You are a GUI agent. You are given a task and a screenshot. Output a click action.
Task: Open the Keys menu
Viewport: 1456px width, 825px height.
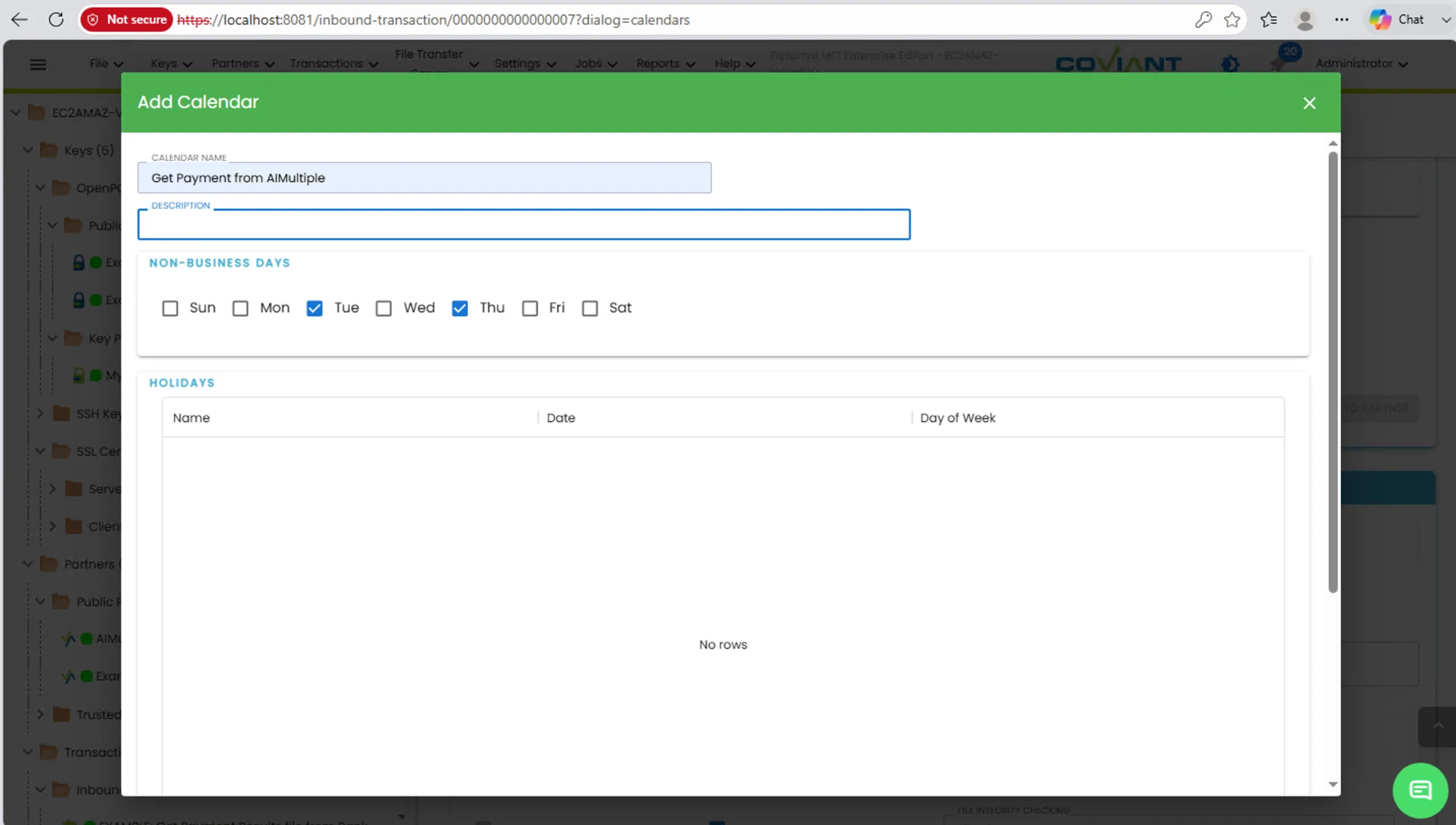(171, 63)
